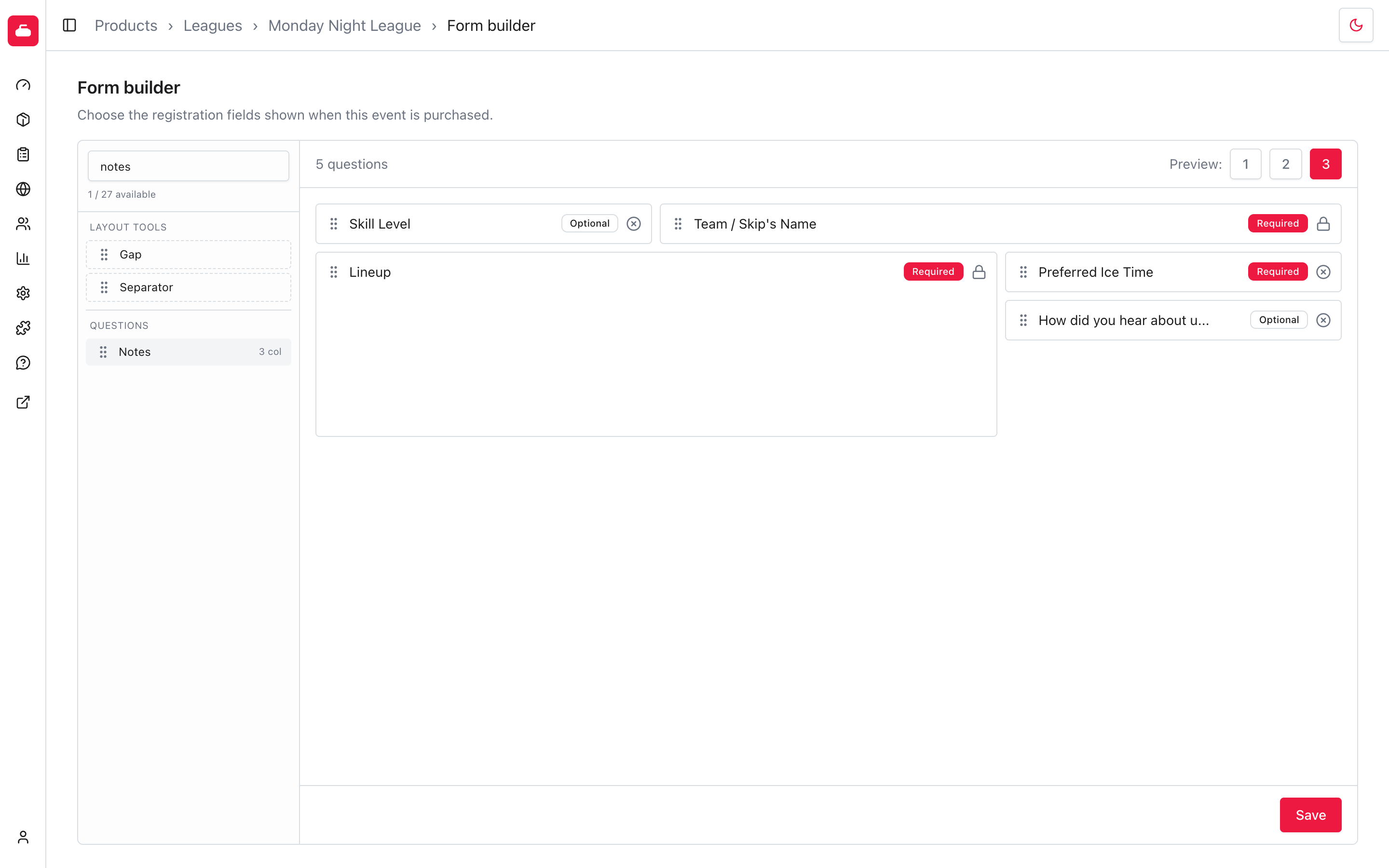The width and height of the screenshot is (1389, 868).
Task: Open the products cube icon in sidebar
Action: [x=23, y=120]
